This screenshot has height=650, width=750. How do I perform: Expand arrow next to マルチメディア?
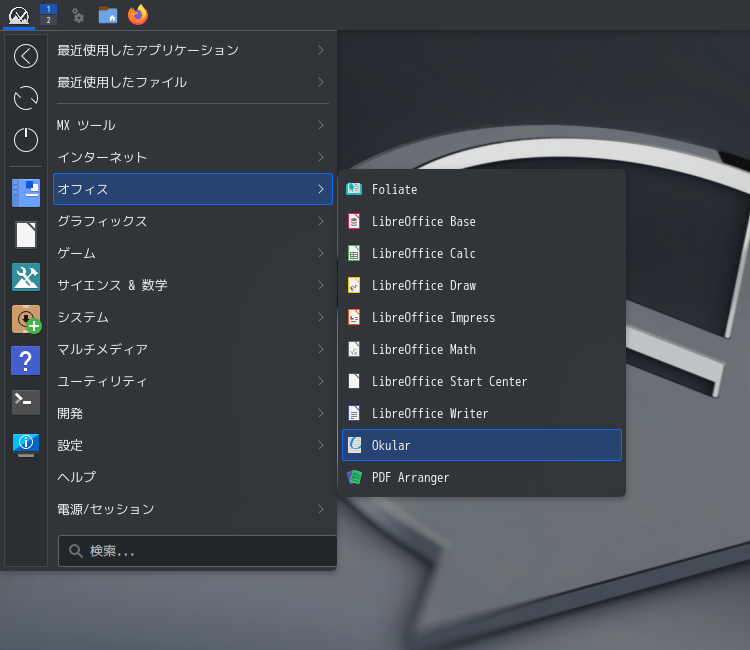(x=321, y=349)
